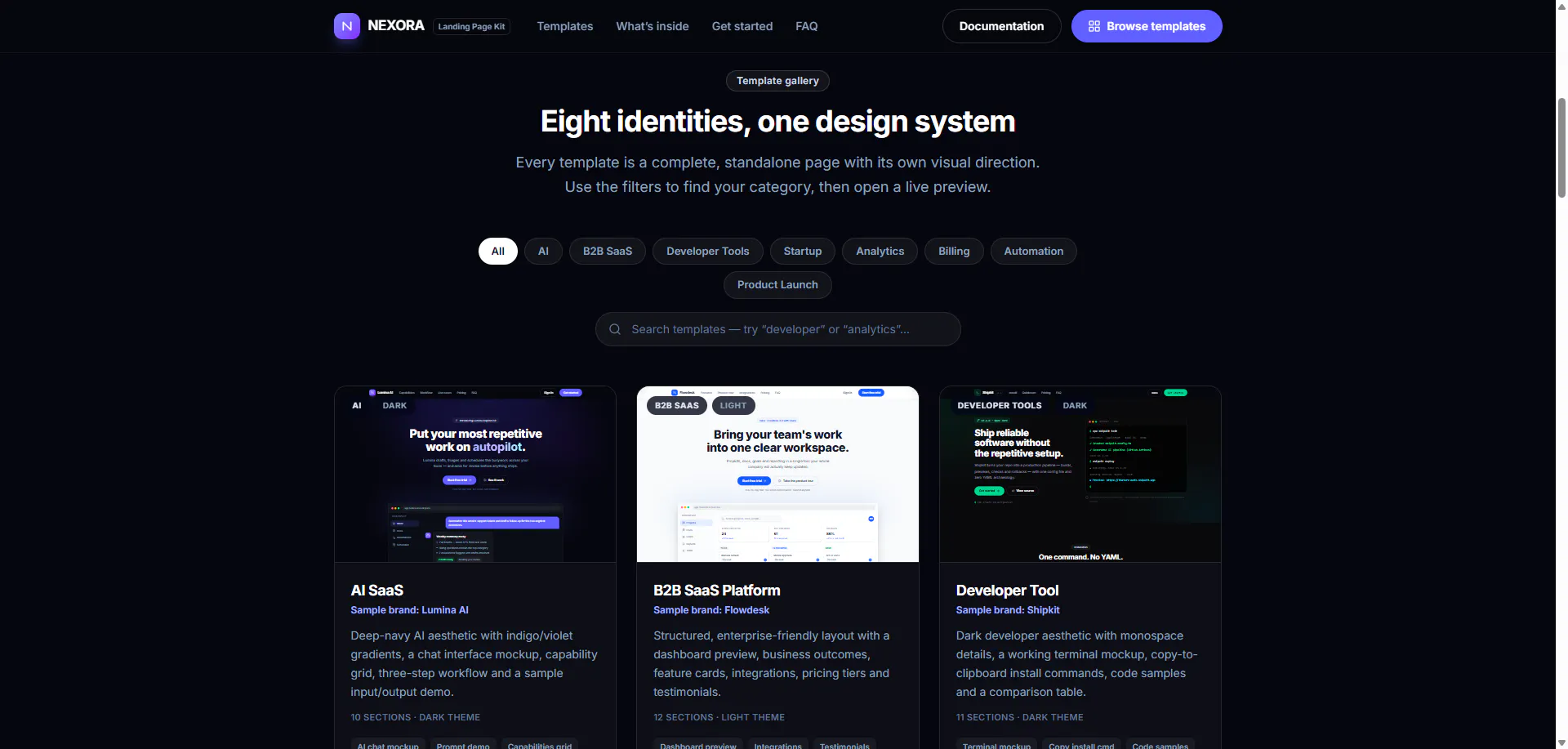
Task: Click the AI SaaS card title
Action: click(377, 591)
